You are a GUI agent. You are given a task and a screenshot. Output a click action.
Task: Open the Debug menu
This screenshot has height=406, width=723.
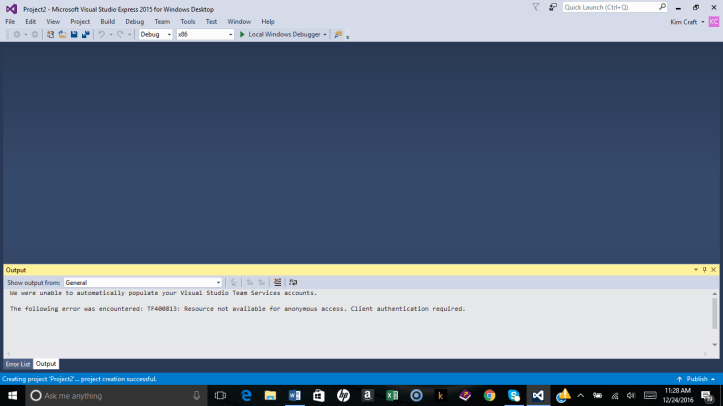135,22
